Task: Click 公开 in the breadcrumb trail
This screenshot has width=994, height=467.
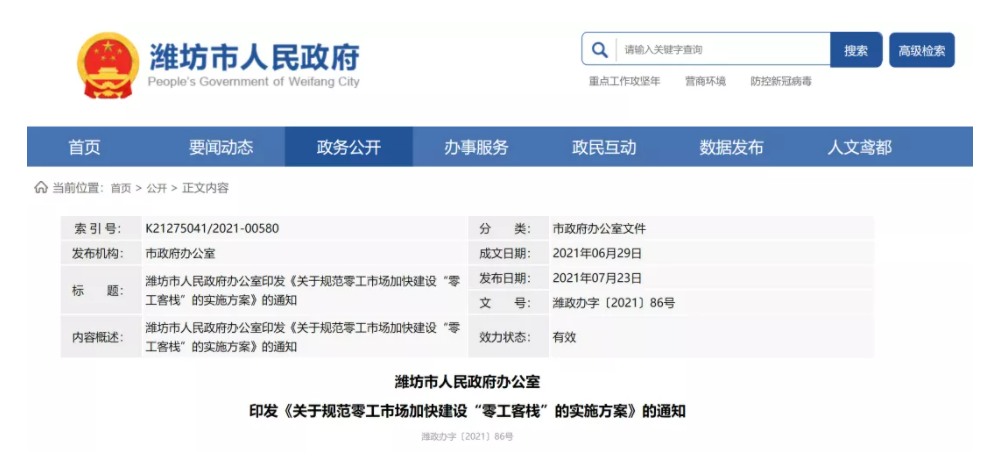Action: [x=157, y=188]
